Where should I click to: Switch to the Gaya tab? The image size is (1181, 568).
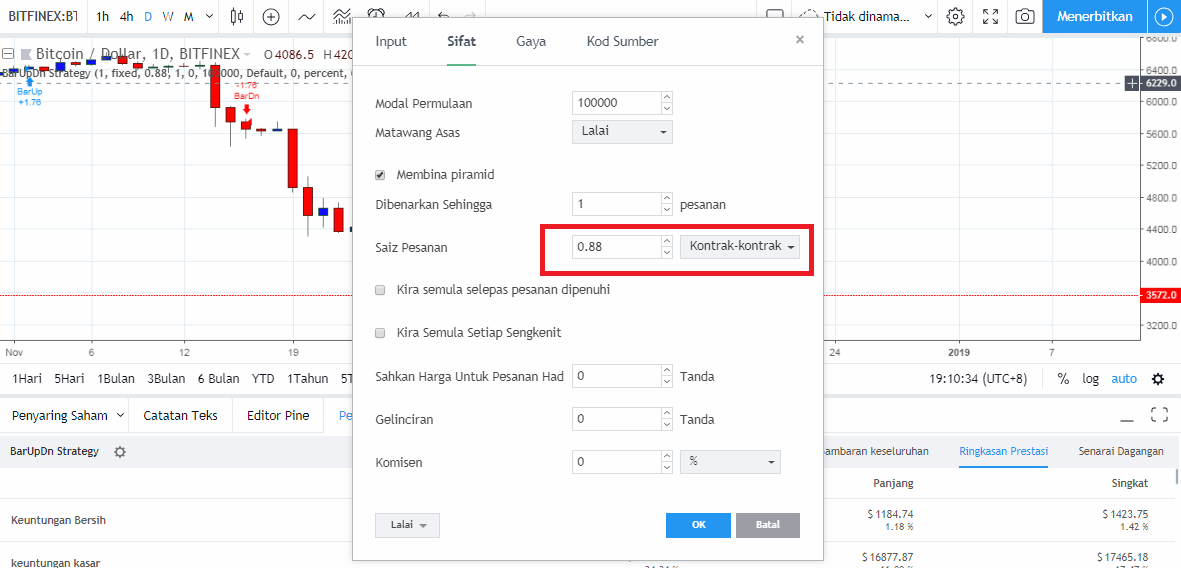pyautogui.click(x=531, y=41)
